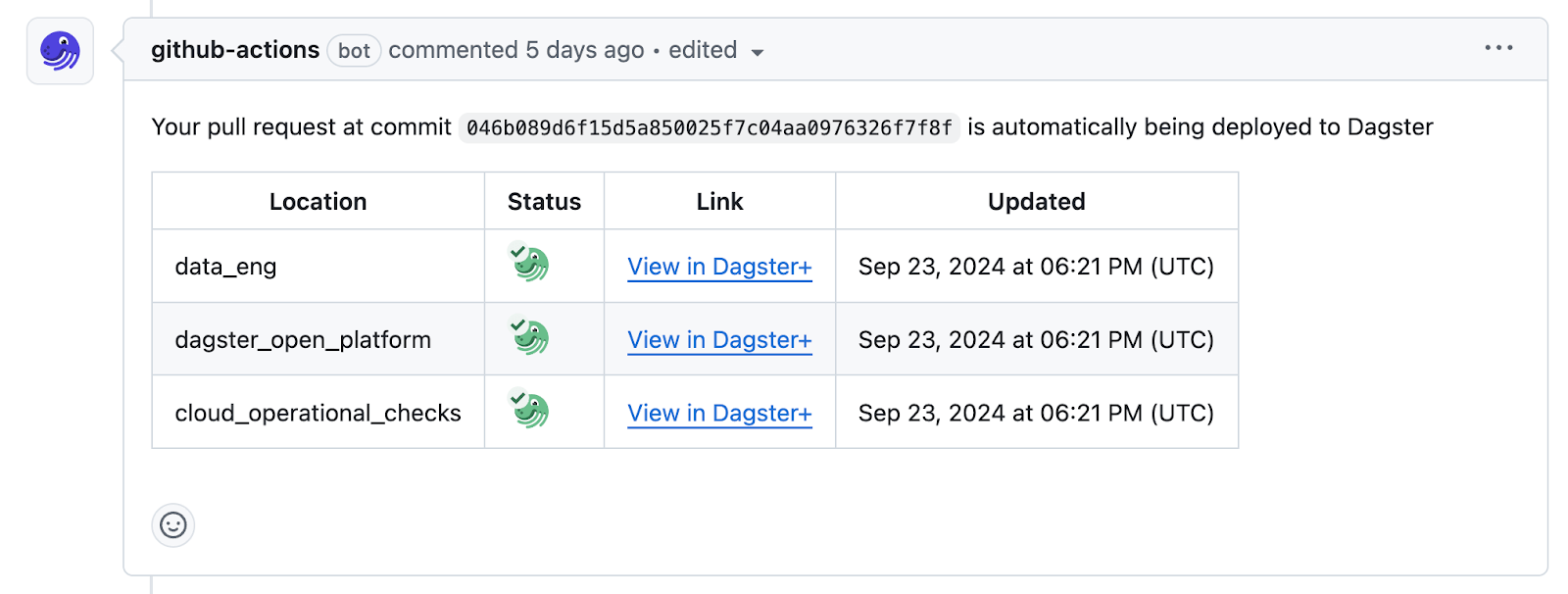Click the cloud_operational_checks success status icon
The width and height of the screenshot is (1568, 594).
click(530, 409)
